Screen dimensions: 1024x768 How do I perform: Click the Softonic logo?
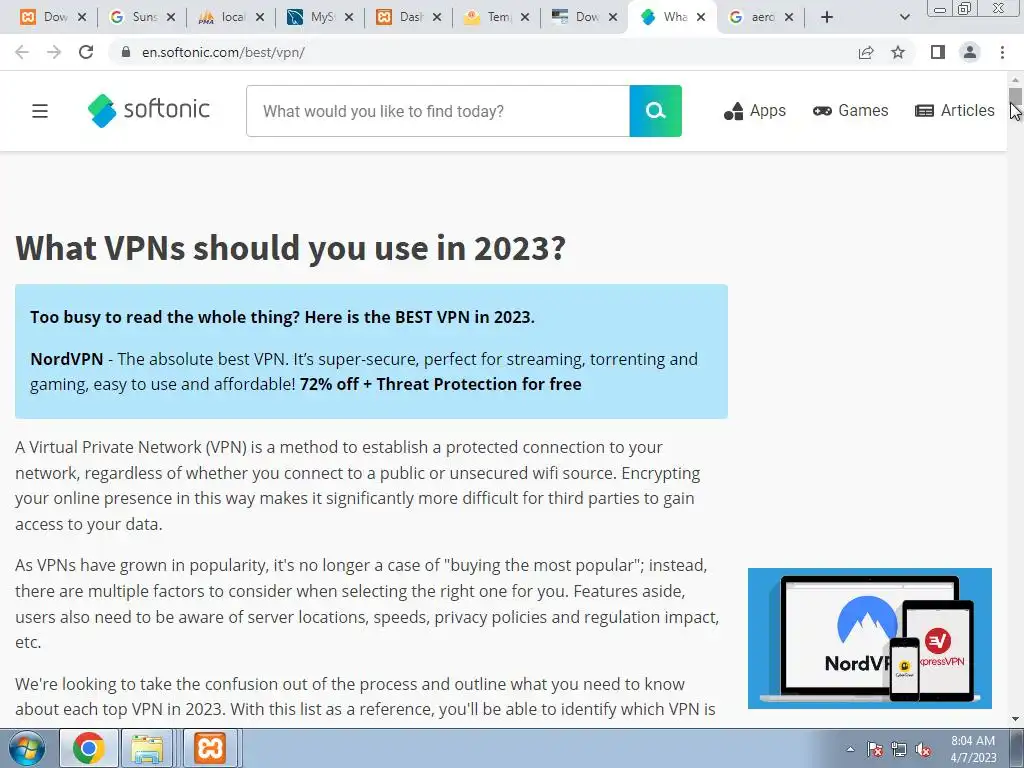[x=149, y=110]
